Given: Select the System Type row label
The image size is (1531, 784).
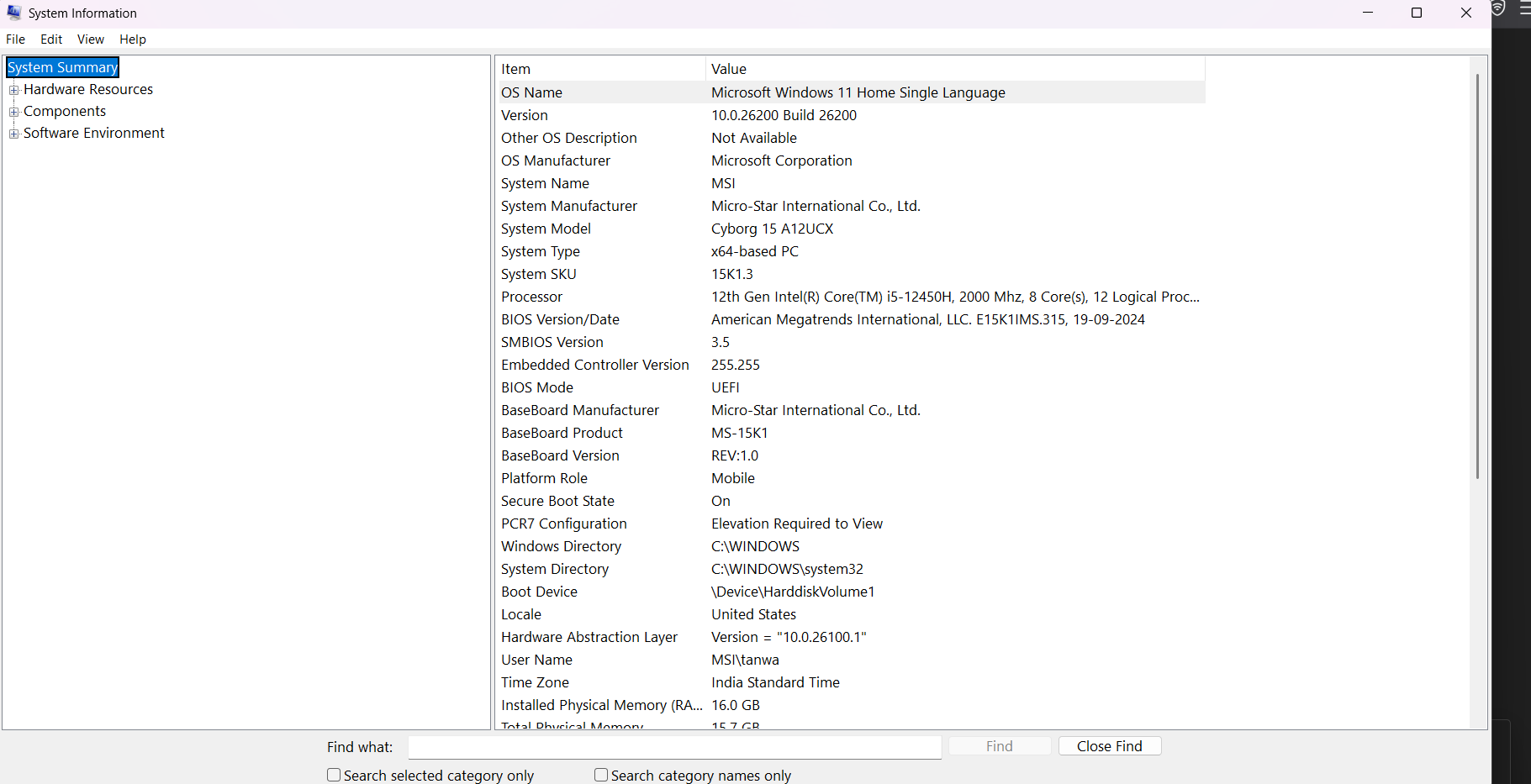Looking at the screenshot, I should [541, 251].
